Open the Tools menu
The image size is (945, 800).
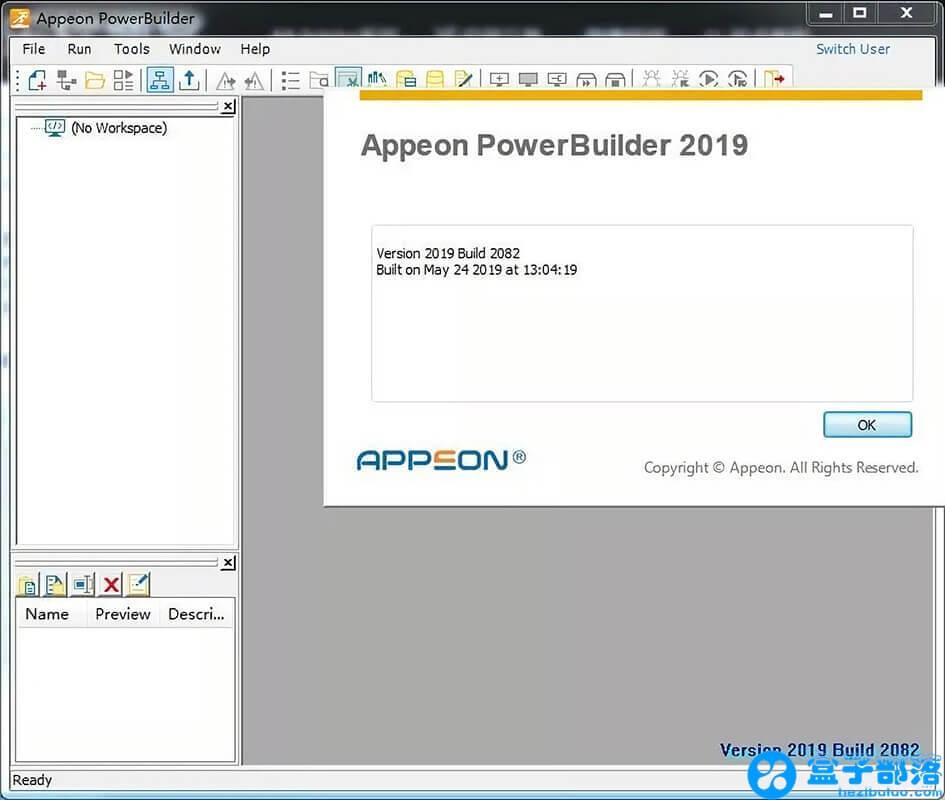(131, 48)
